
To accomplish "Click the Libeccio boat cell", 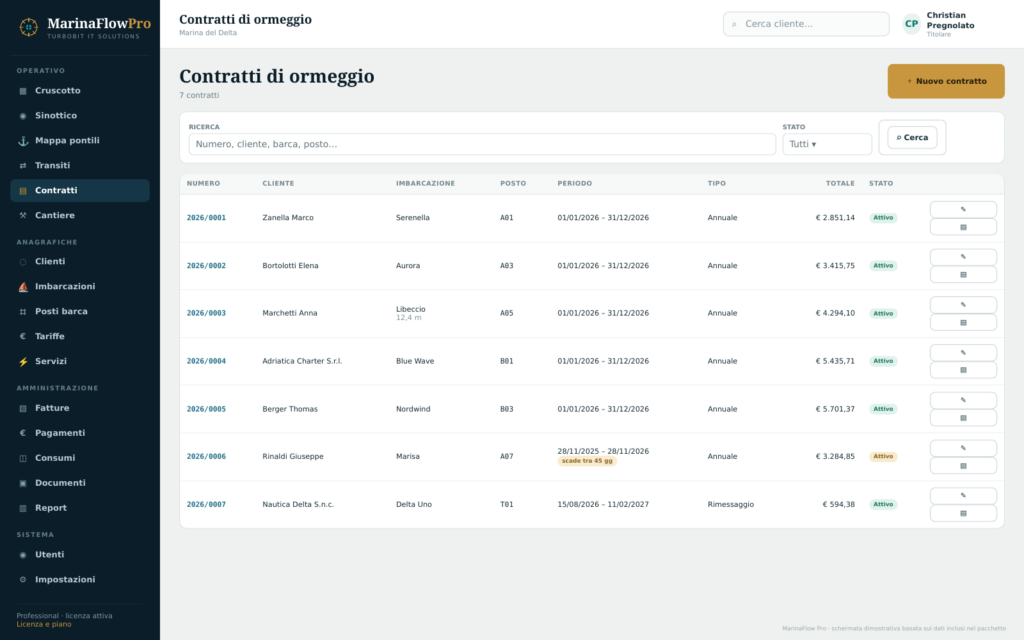I will (411, 313).
